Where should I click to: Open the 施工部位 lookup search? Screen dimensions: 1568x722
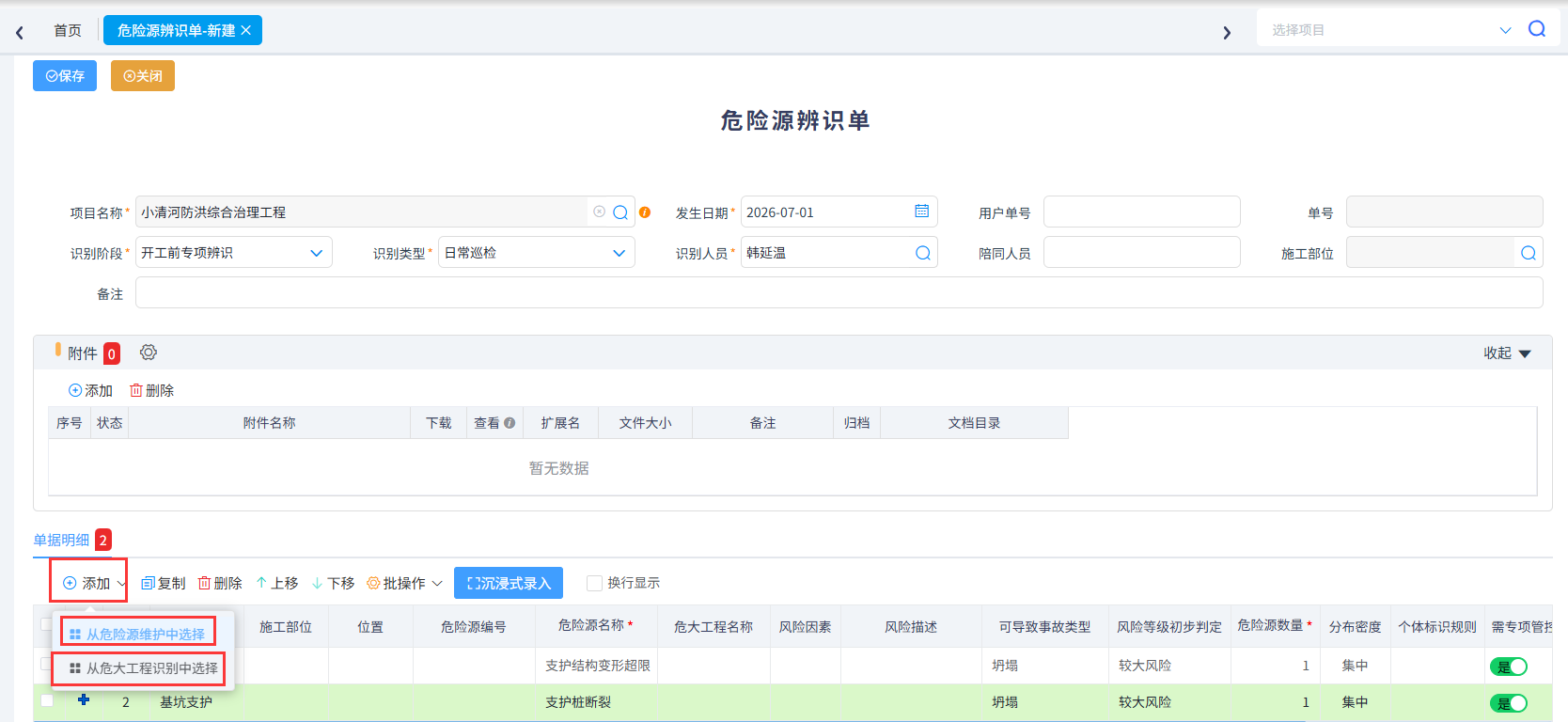pyautogui.click(x=1529, y=253)
